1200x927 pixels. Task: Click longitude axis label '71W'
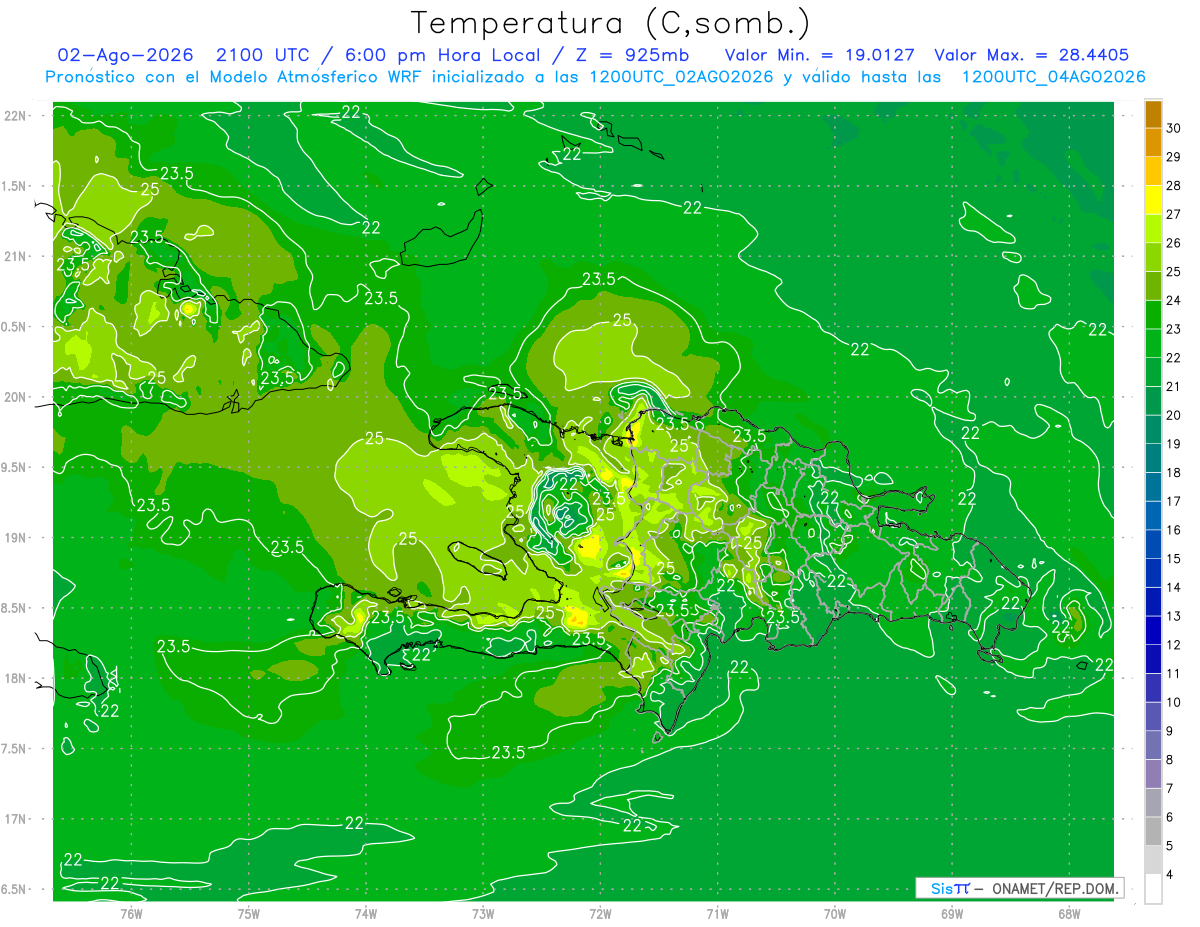[x=717, y=913]
